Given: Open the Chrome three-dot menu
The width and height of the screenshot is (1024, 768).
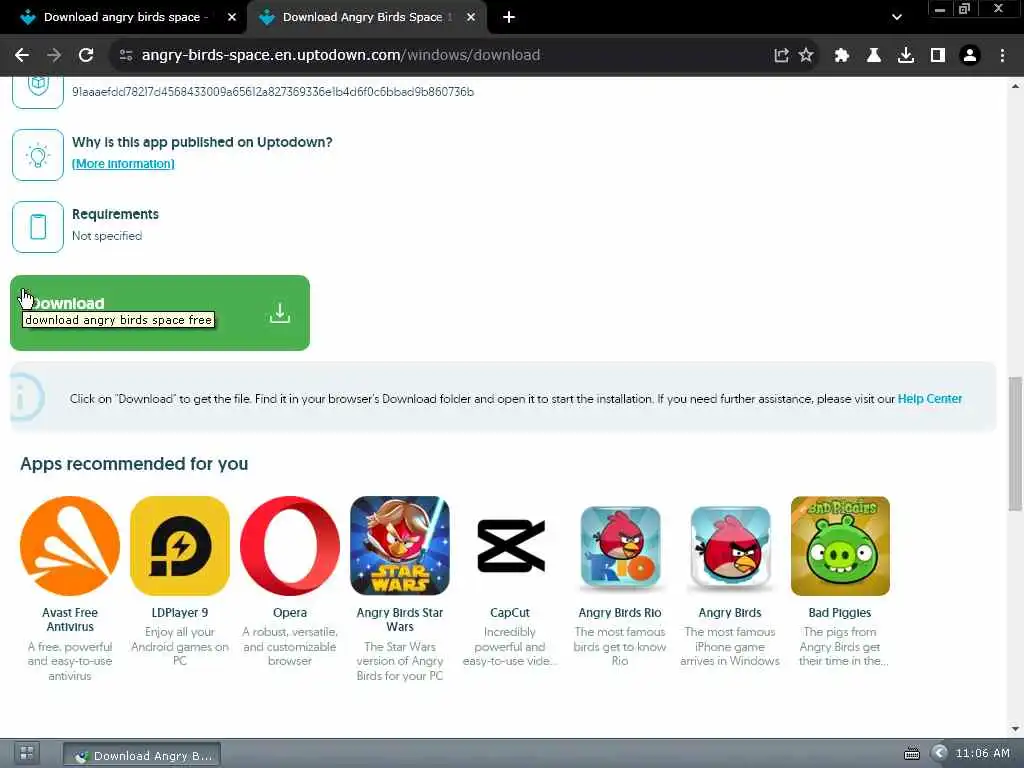Looking at the screenshot, I should pos(1002,56).
